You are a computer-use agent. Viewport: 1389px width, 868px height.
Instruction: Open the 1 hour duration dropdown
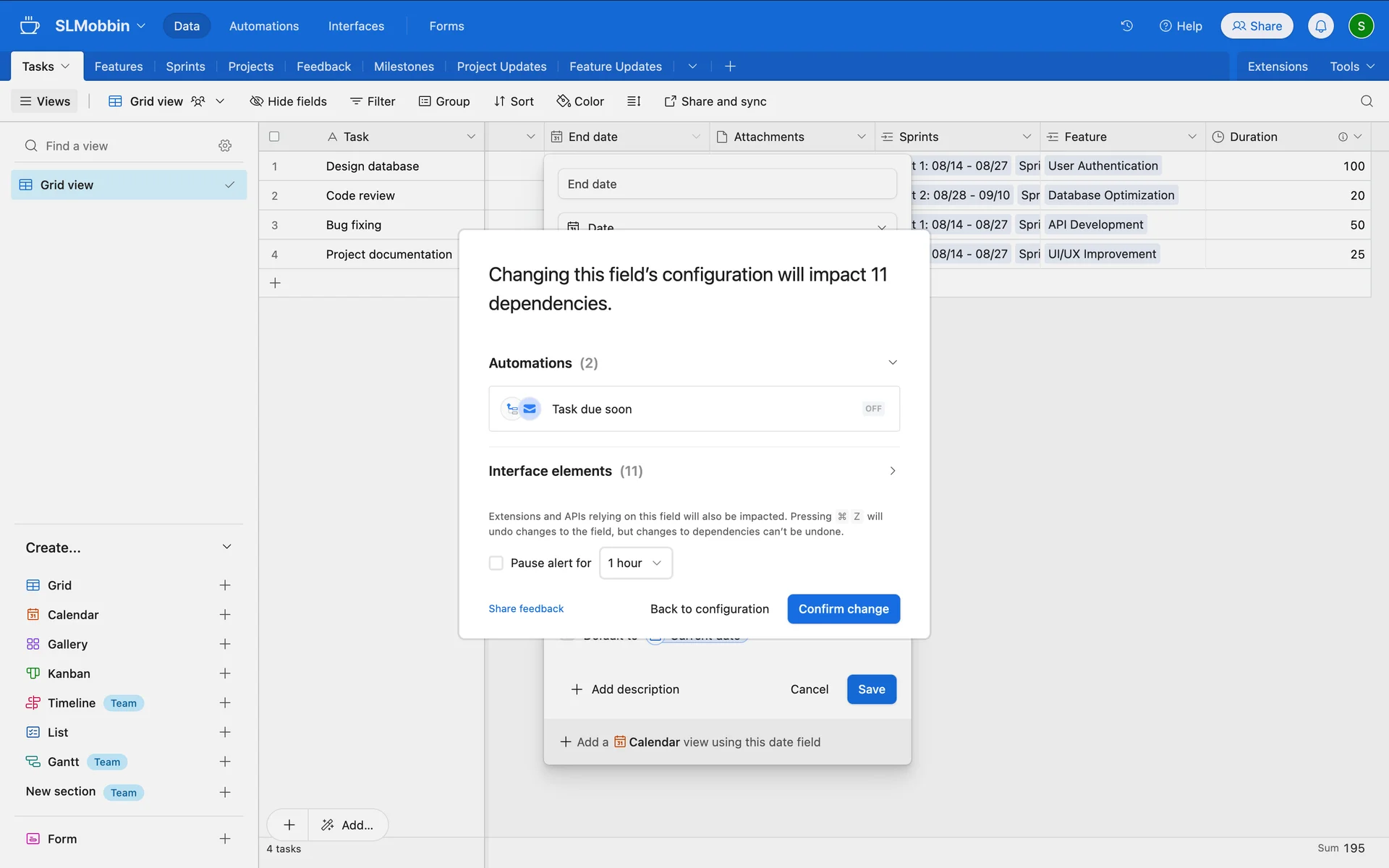pos(635,563)
